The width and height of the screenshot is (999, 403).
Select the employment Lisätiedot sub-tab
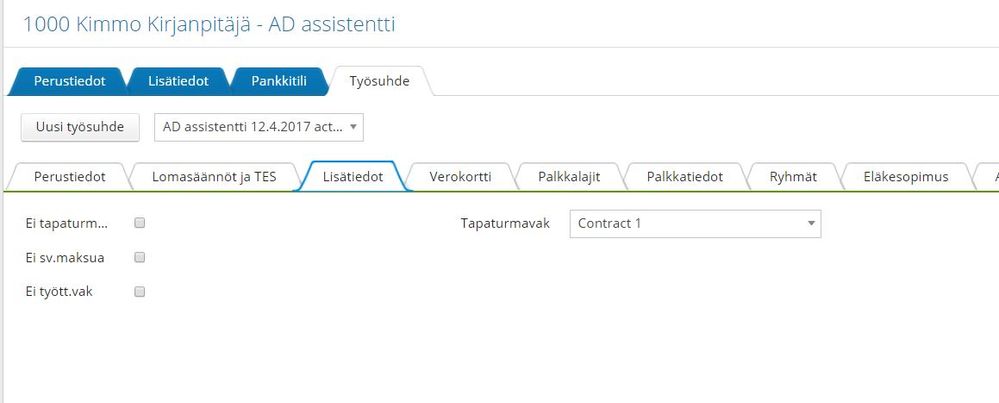(353, 176)
